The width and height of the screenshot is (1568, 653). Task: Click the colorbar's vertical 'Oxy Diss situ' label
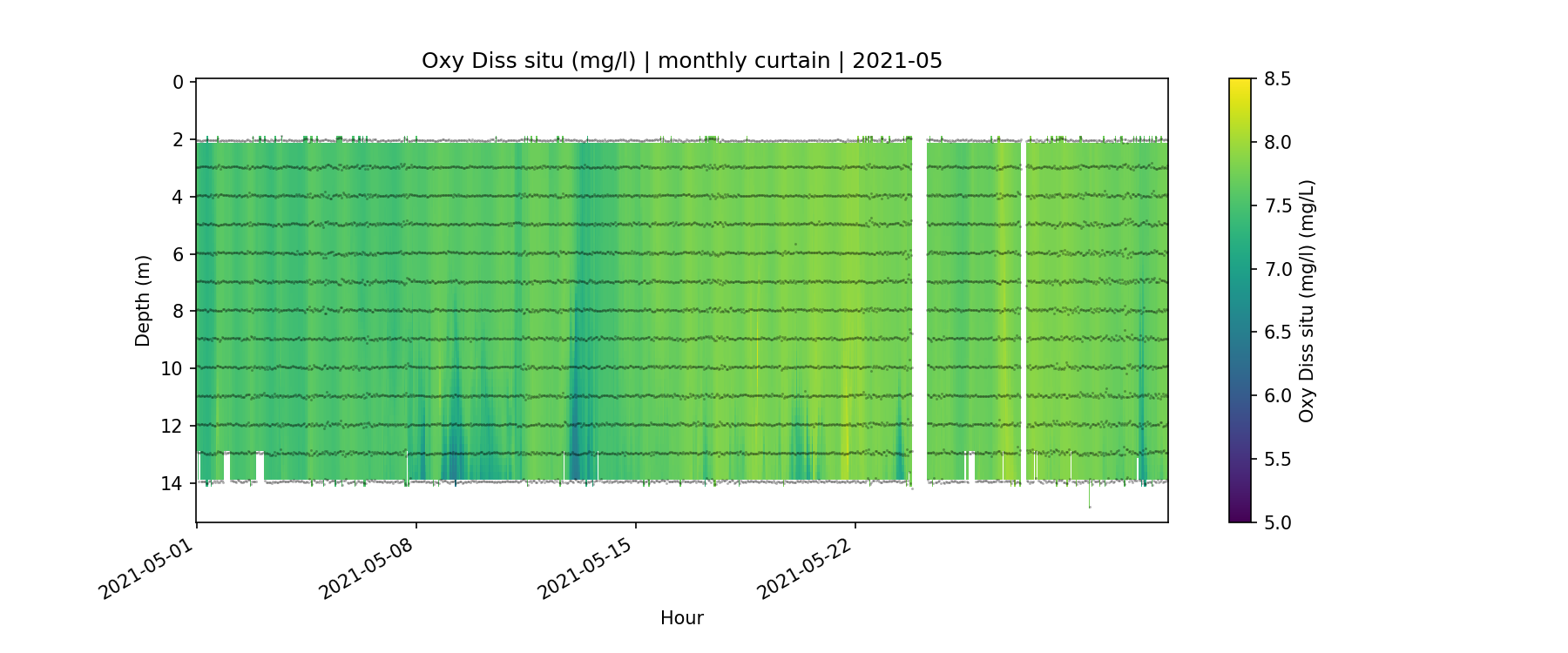[1306, 300]
